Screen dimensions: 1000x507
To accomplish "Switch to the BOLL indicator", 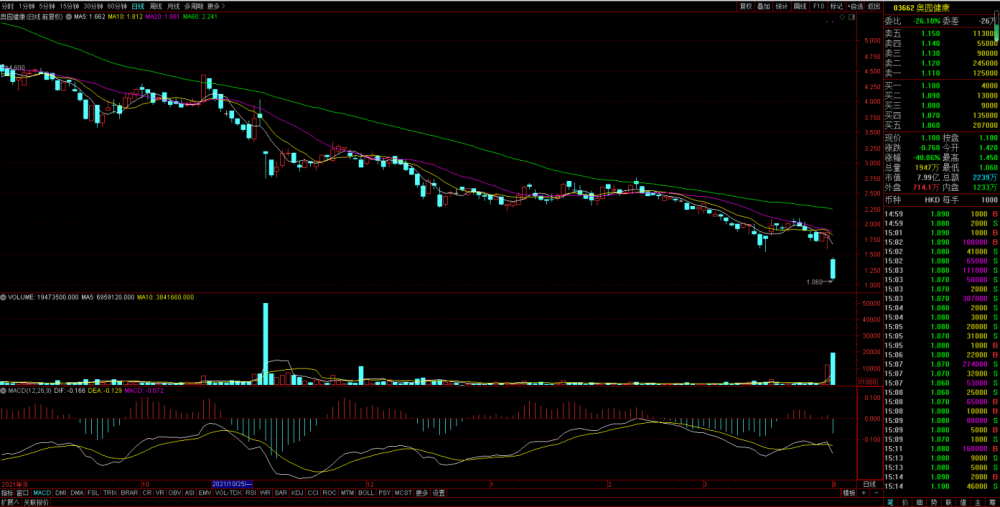I will pyautogui.click(x=366, y=493).
